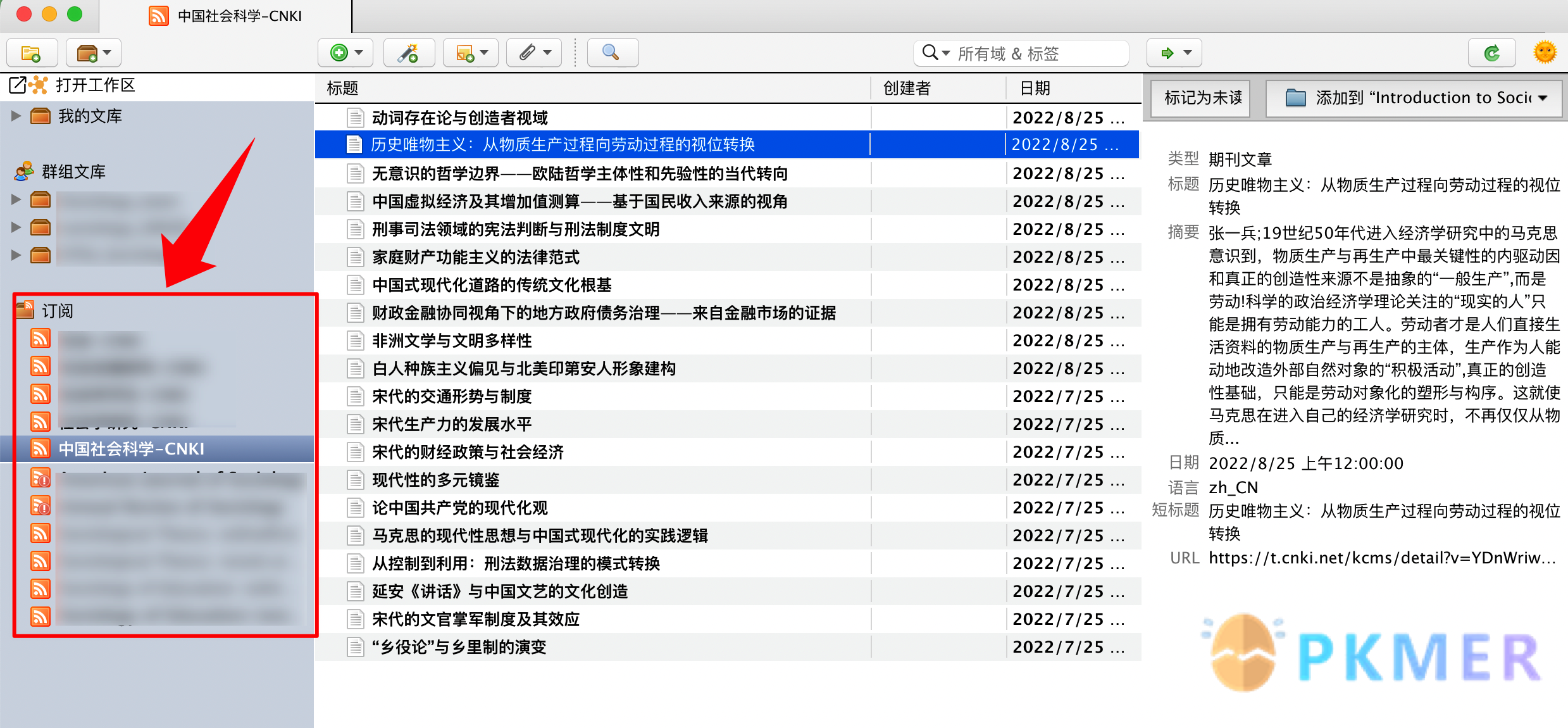Viewport: 1568px width, 728px height.
Task: Select item 中国式现代化道路的传统文化根基
Action: [x=728, y=285]
